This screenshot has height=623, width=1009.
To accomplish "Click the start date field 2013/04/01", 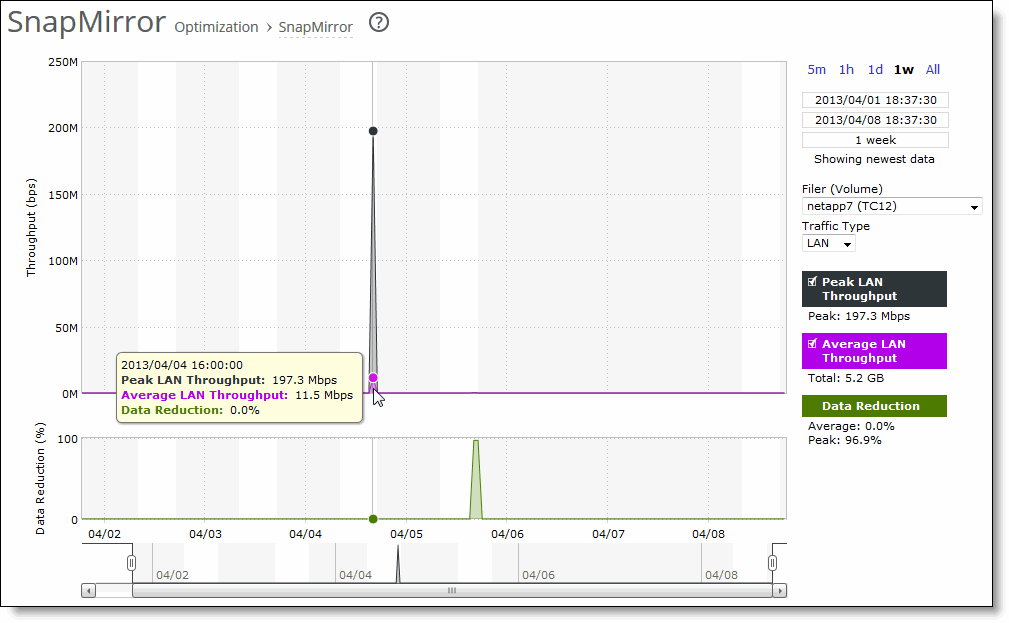I will point(874,99).
